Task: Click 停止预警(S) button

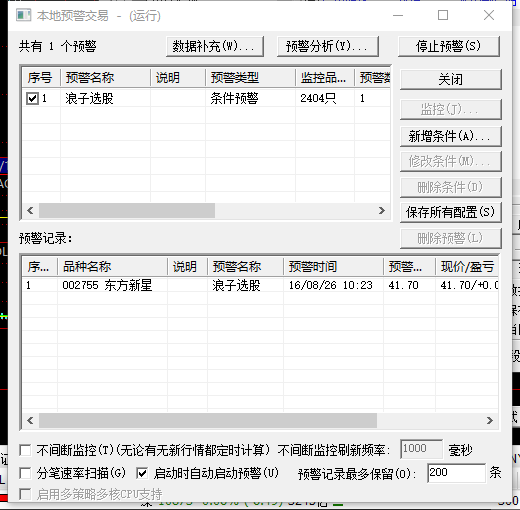Action: pos(449,46)
